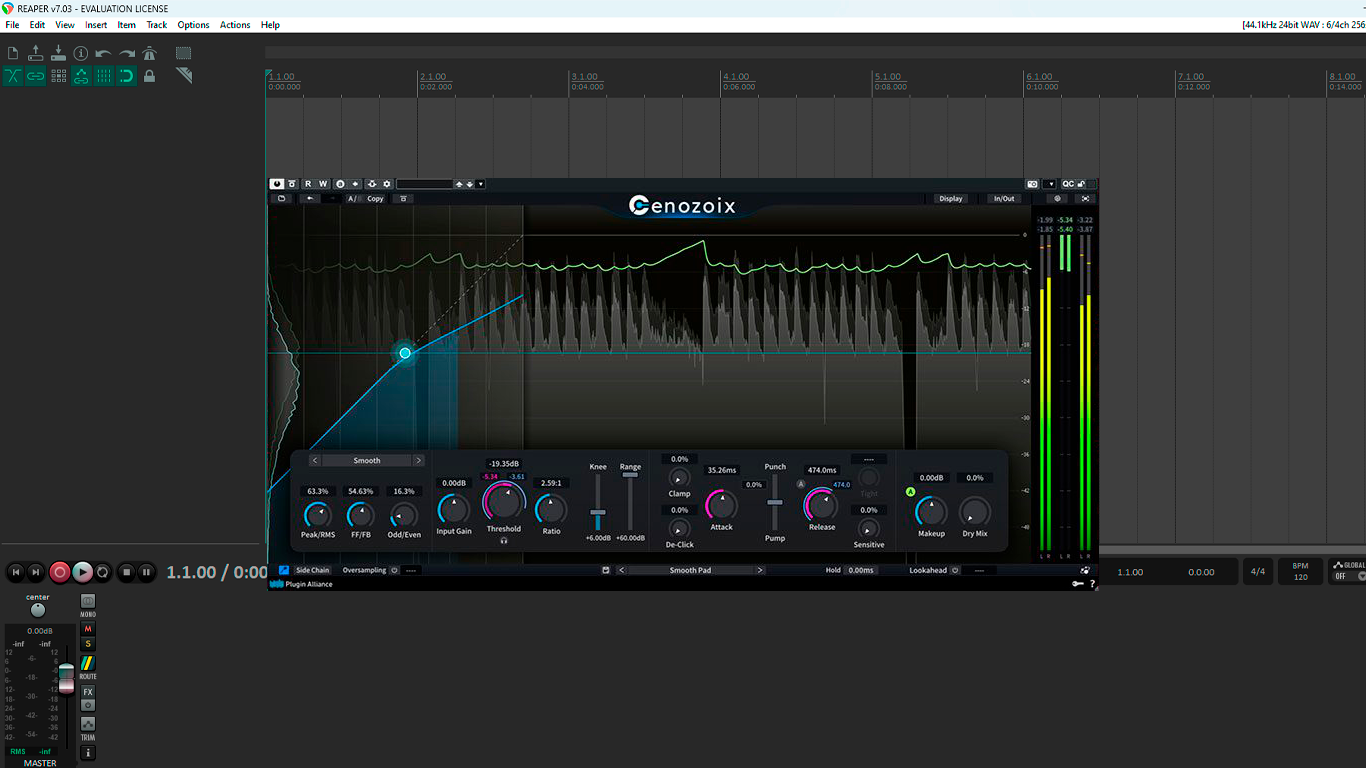This screenshot has width=1366, height=768.
Task: Click the Side Chain button
Action: 312,570
